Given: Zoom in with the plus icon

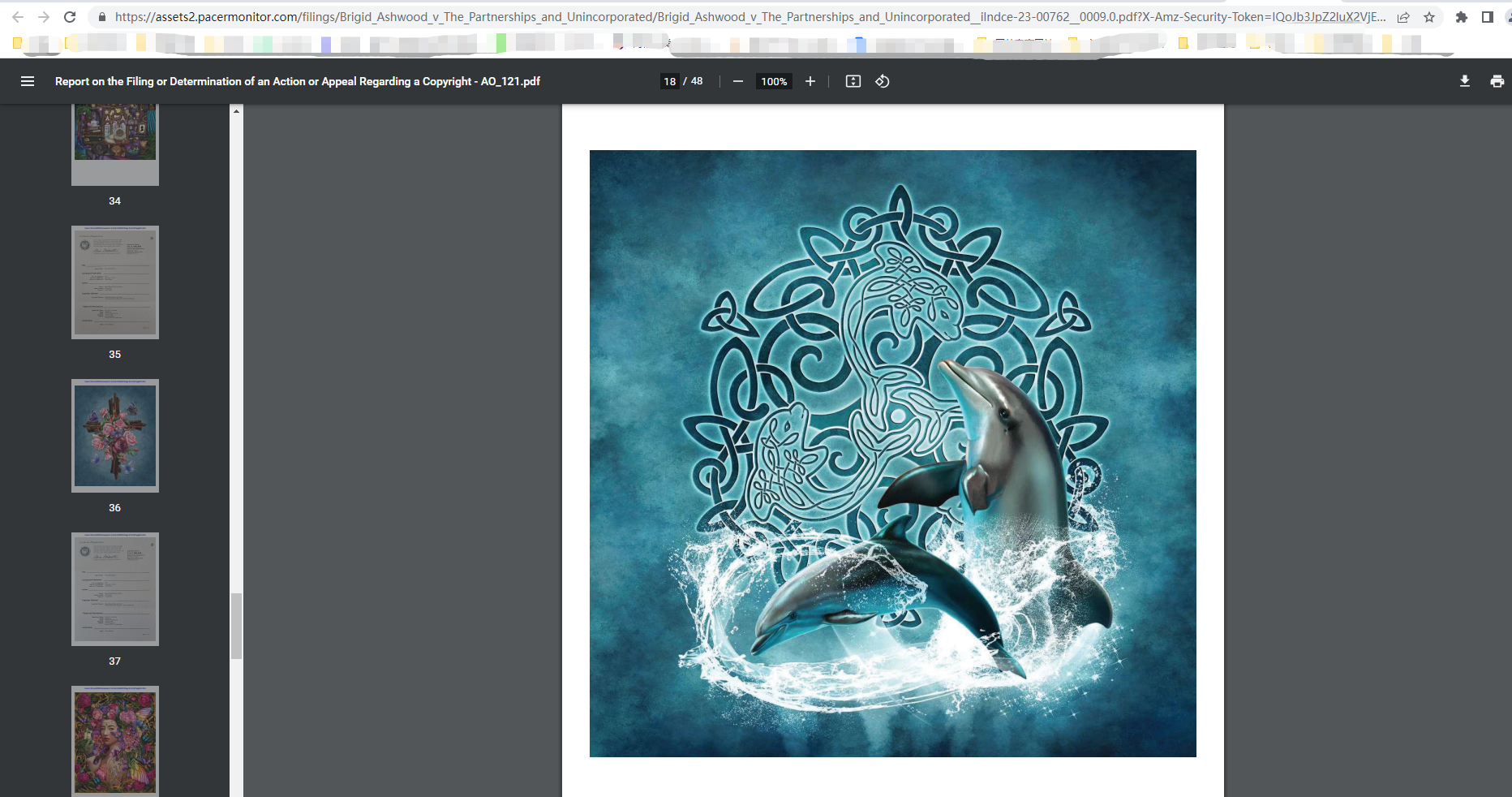Looking at the screenshot, I should (810, 81).
